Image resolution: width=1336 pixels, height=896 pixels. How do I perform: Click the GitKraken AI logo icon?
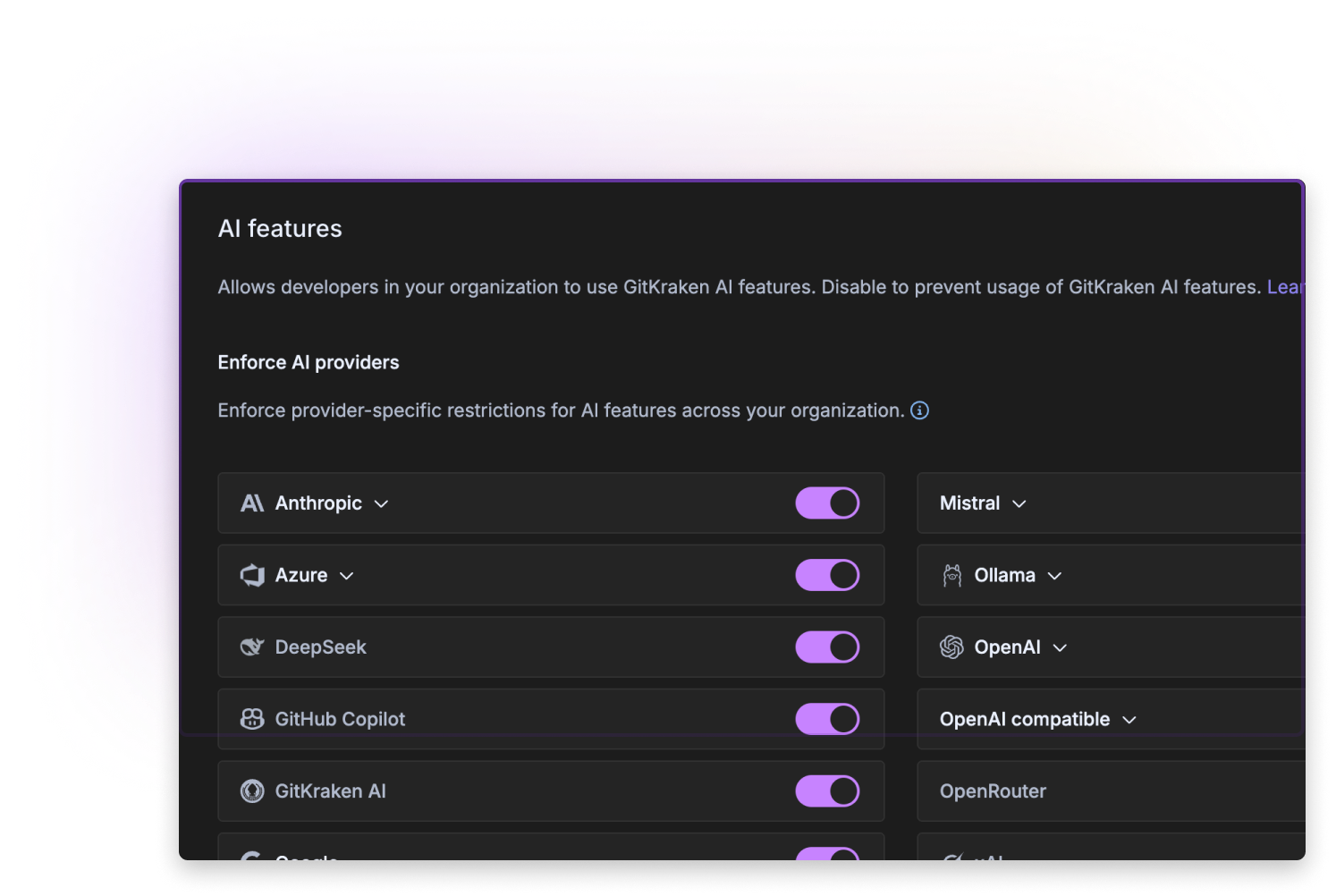(x=252, y=790)
